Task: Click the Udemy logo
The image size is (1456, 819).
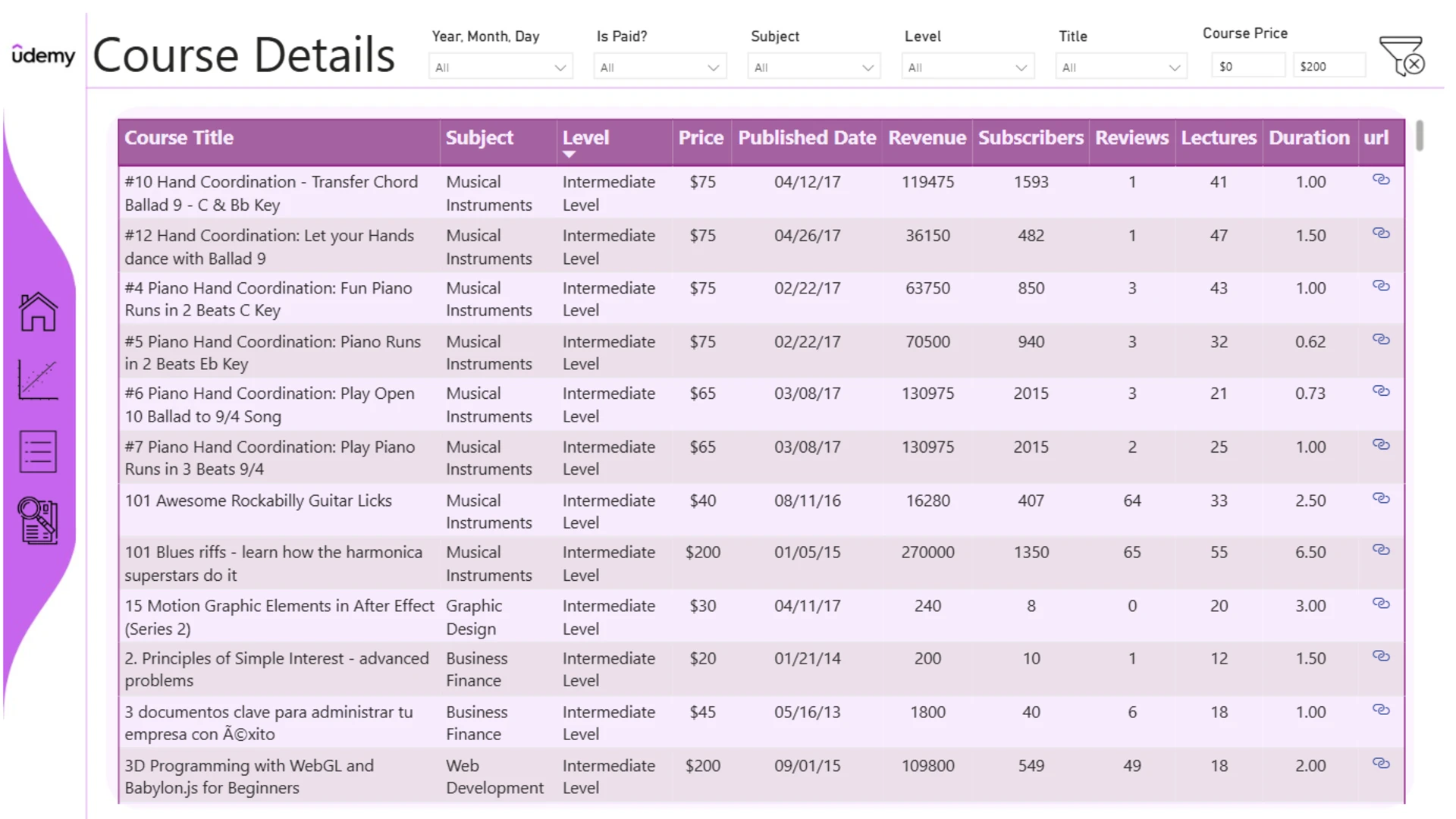Action: click(x=43, y=55)
